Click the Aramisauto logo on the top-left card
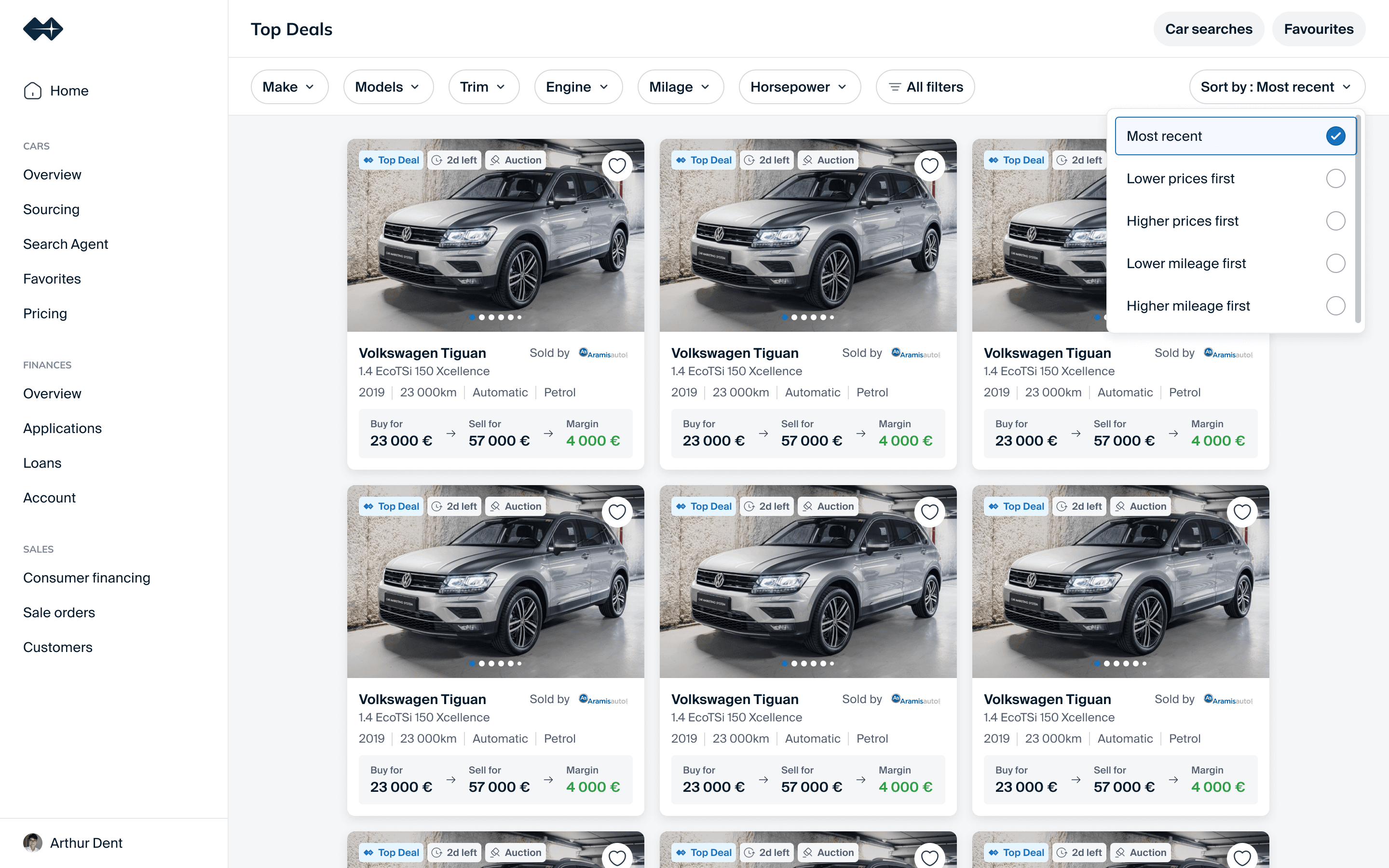Image resolution: width=1389 pixels, height=868 pixels. [x=603, y=353]
